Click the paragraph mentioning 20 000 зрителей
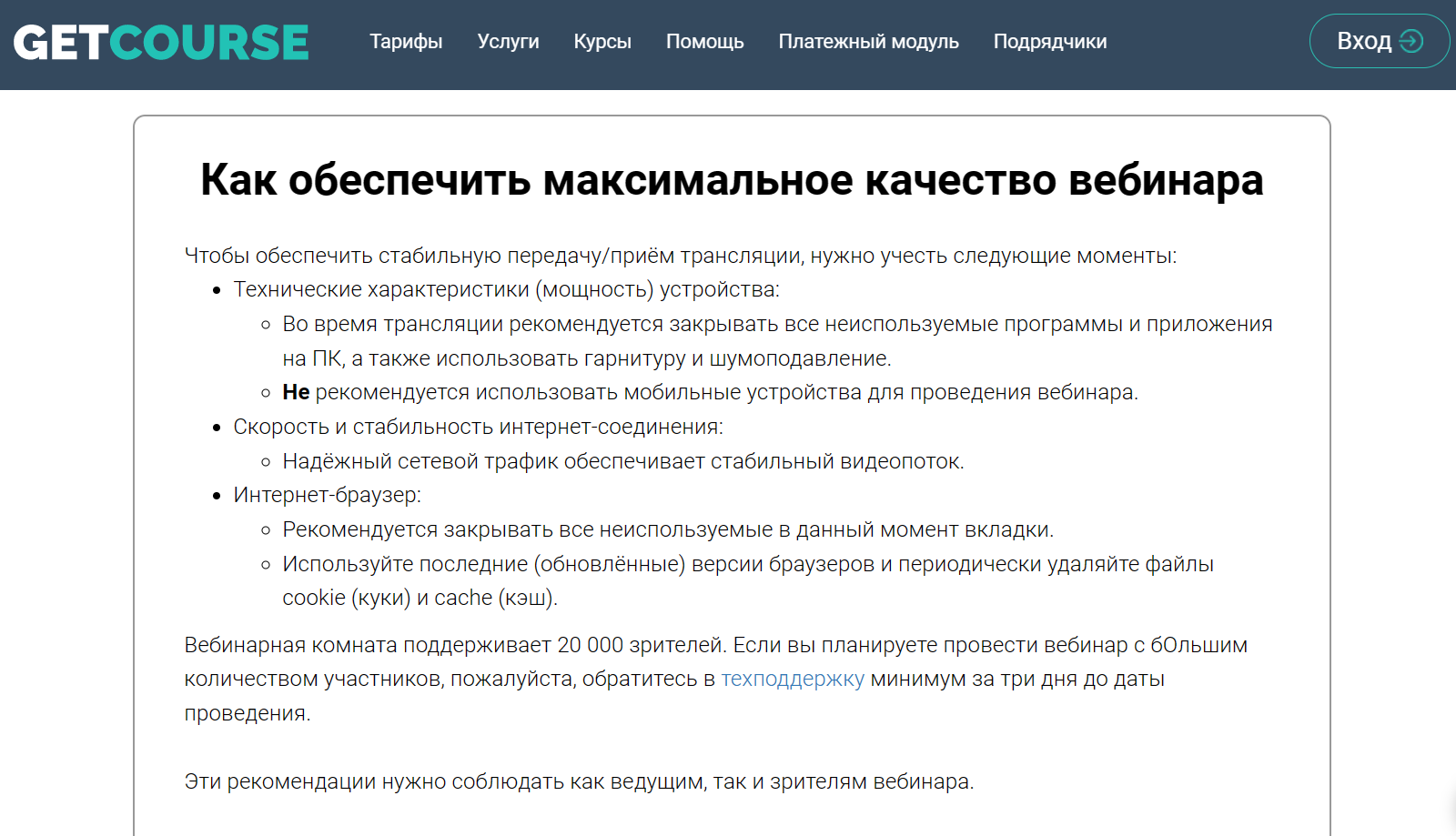Image resolution: width=1456 pixels, height=836 pixels. click(715, 679)
